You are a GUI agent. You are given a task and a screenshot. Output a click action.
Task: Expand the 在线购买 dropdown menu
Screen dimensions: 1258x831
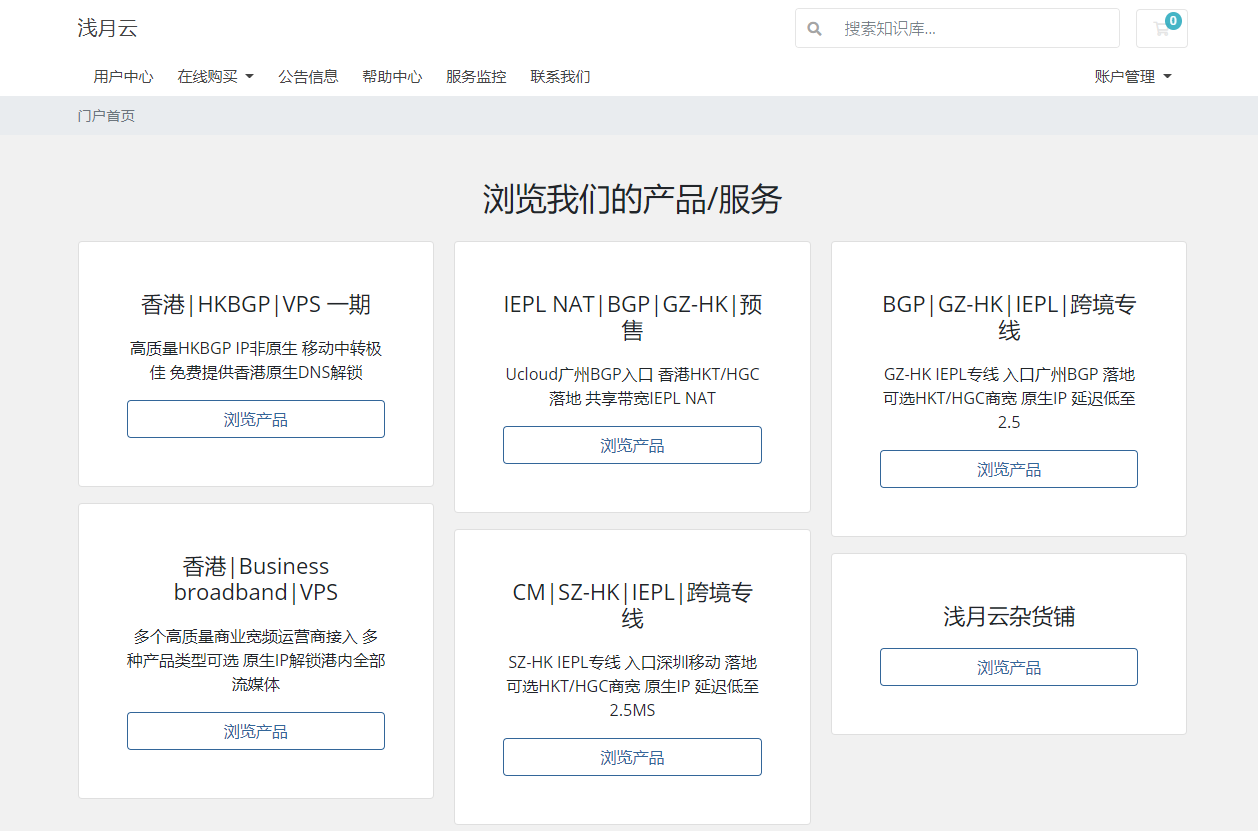215,77
